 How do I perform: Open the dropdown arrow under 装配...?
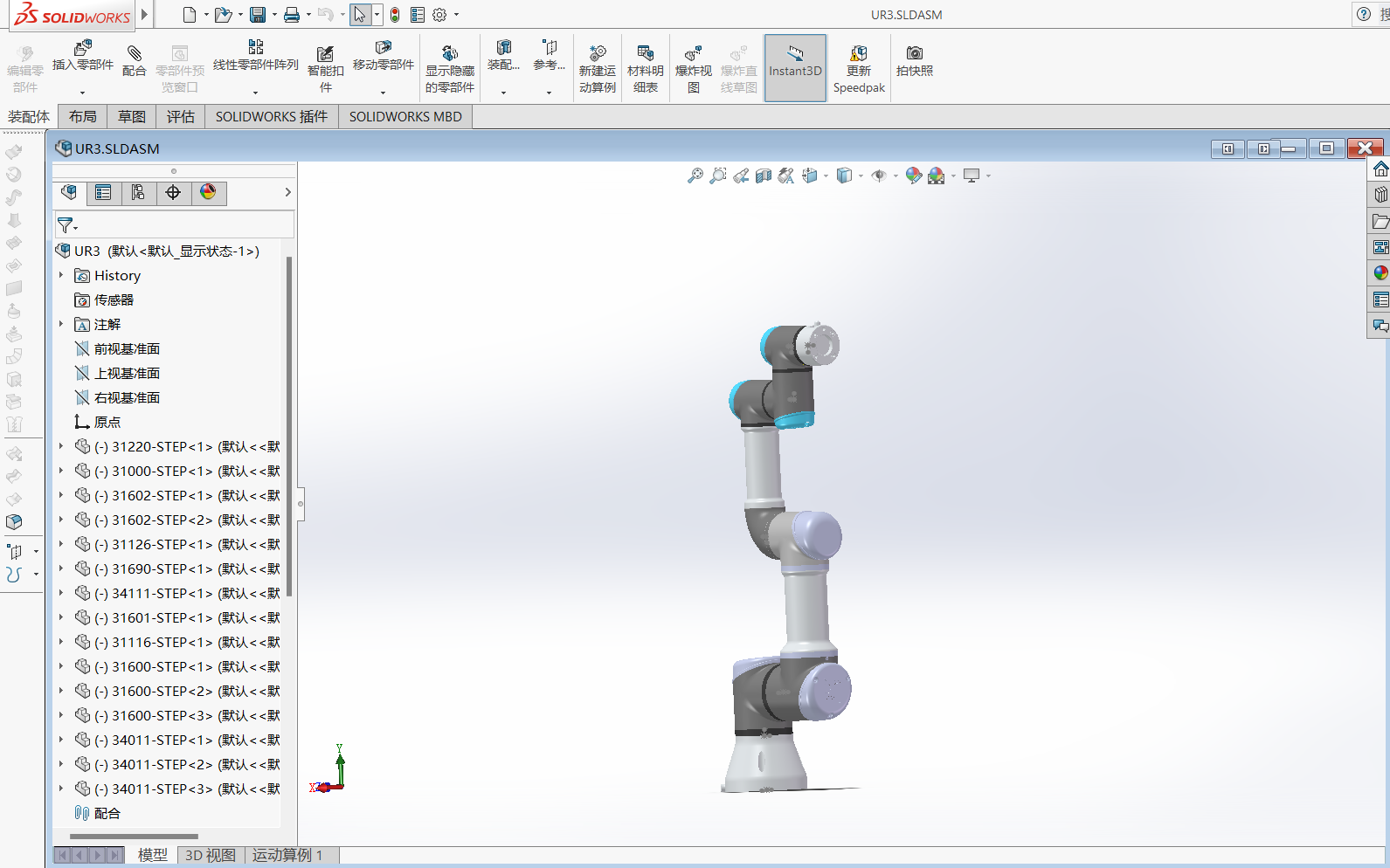(503, 92)
